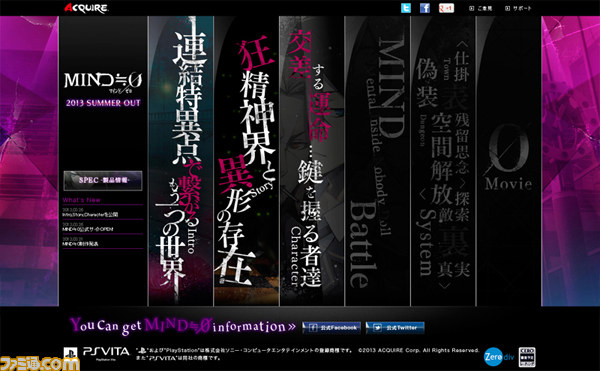Click the PlayStation logo icon
600x371 pixels.
(70, 353)
